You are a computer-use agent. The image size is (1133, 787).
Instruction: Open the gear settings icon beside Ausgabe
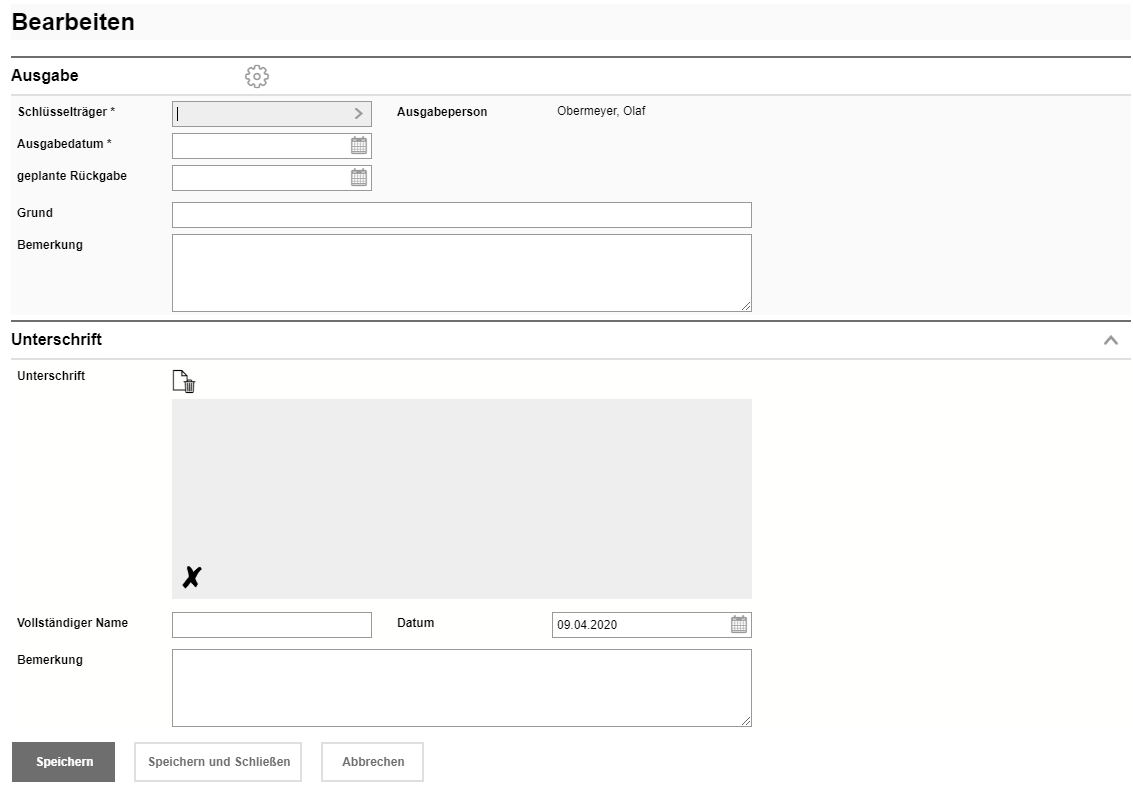[257, 76]
